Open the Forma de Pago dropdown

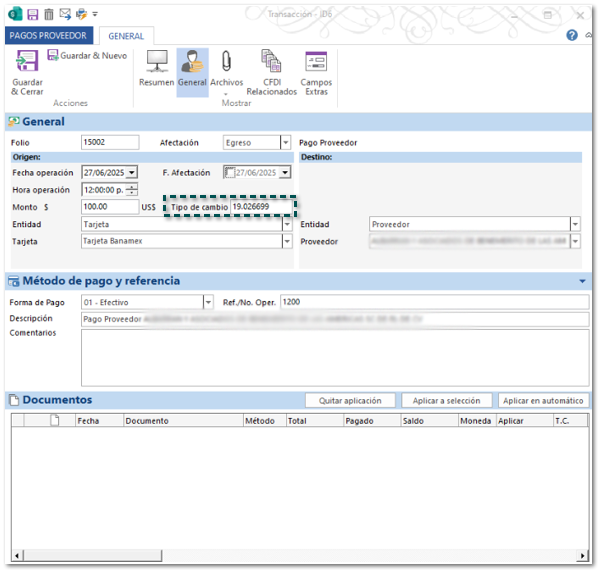point(208,302)
